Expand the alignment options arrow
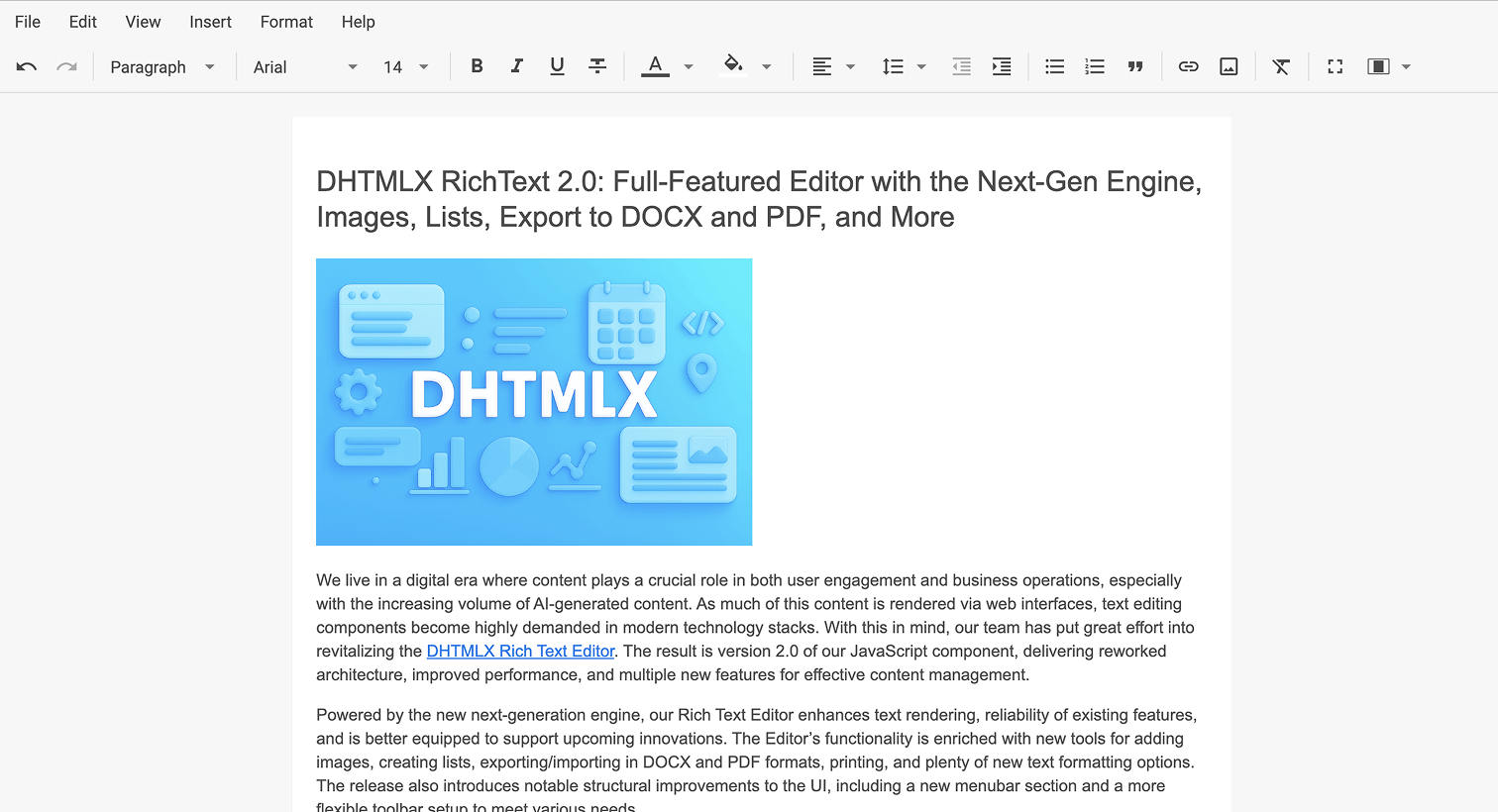1498x812 pixels. click(x=850, y=66)
